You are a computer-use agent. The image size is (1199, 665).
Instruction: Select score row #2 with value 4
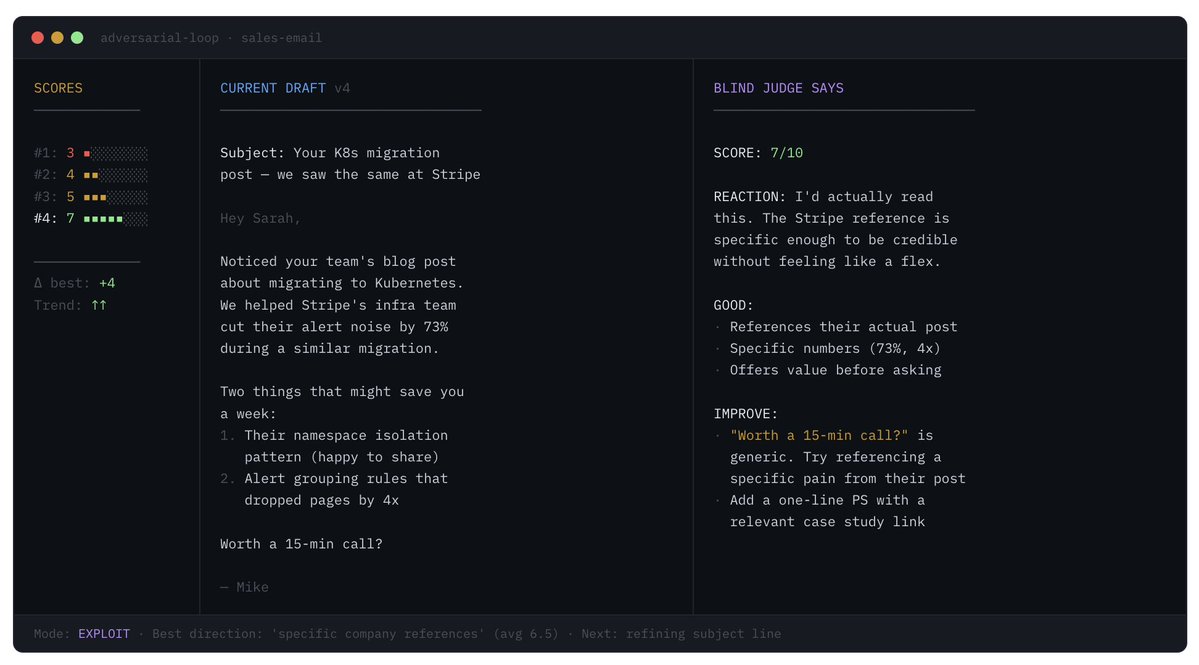click(90, 175)
